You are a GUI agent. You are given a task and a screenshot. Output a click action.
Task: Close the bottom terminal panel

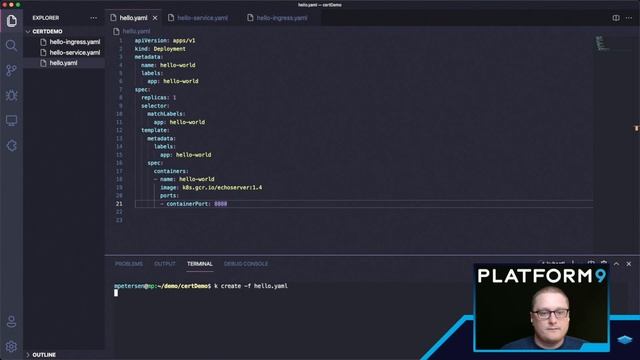(629, 264)
